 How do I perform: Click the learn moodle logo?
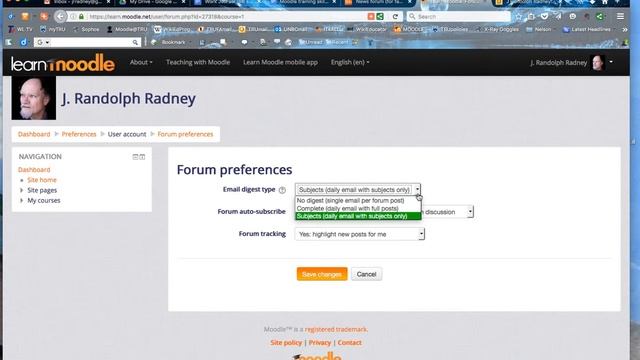pos(63,63)
